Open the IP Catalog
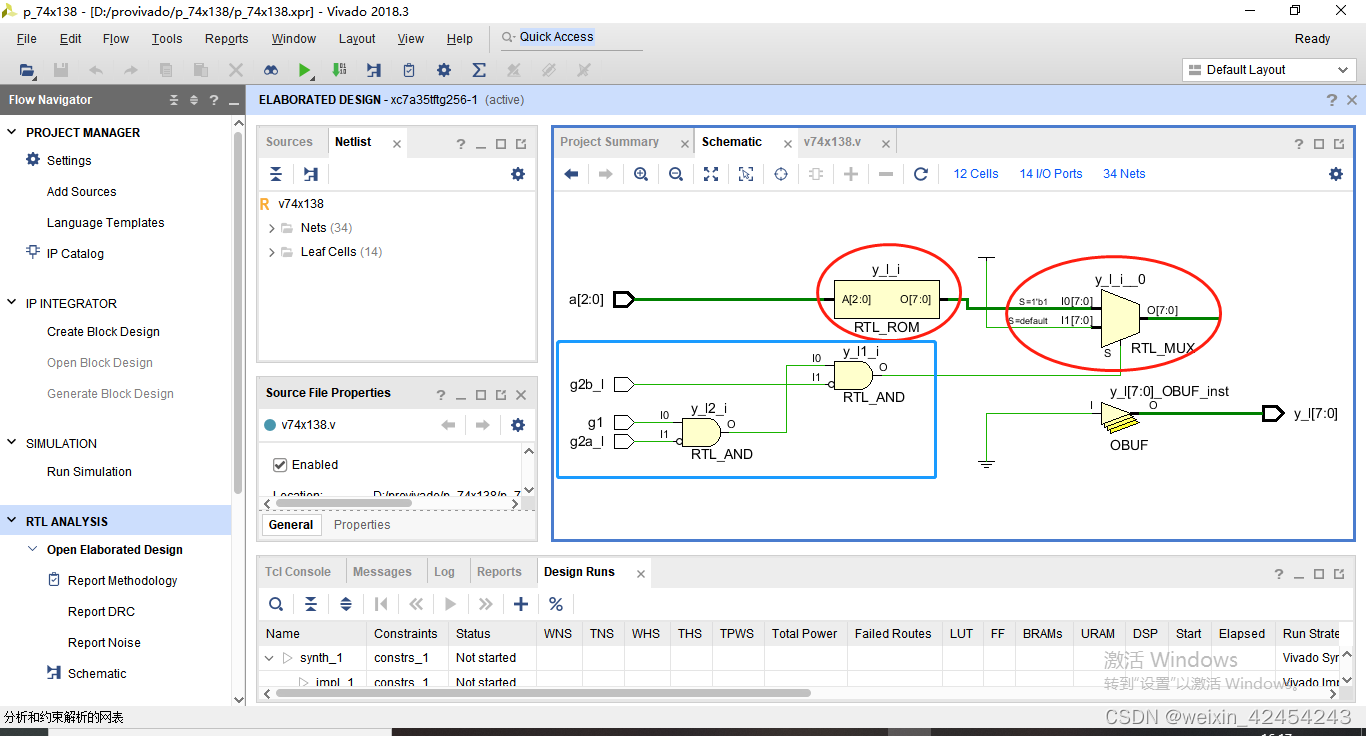Viewport: 1366px width, 736px height. 75,254
